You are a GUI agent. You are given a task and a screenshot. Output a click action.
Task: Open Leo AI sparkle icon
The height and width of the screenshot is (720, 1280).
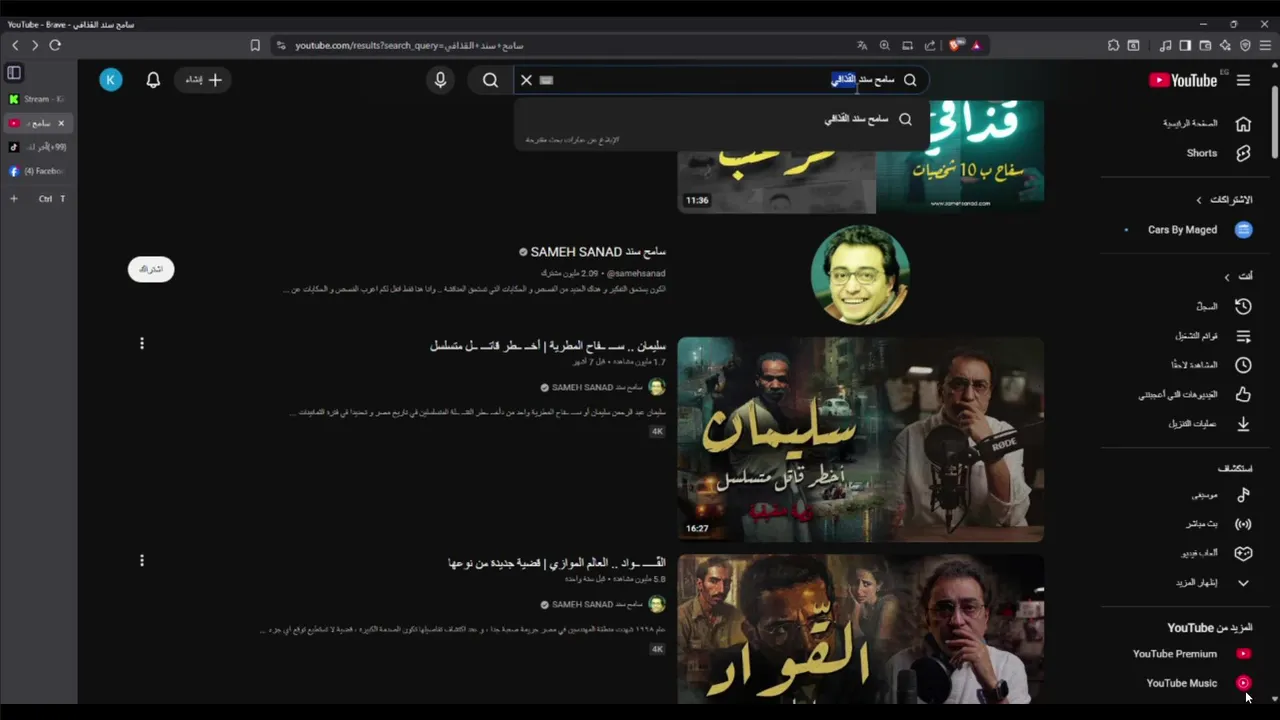1225,45
